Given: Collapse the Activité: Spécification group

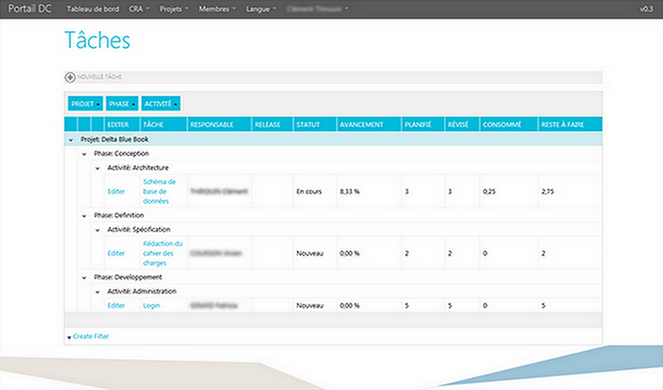Looking at the screenshot, I should (x=98, y=230).
